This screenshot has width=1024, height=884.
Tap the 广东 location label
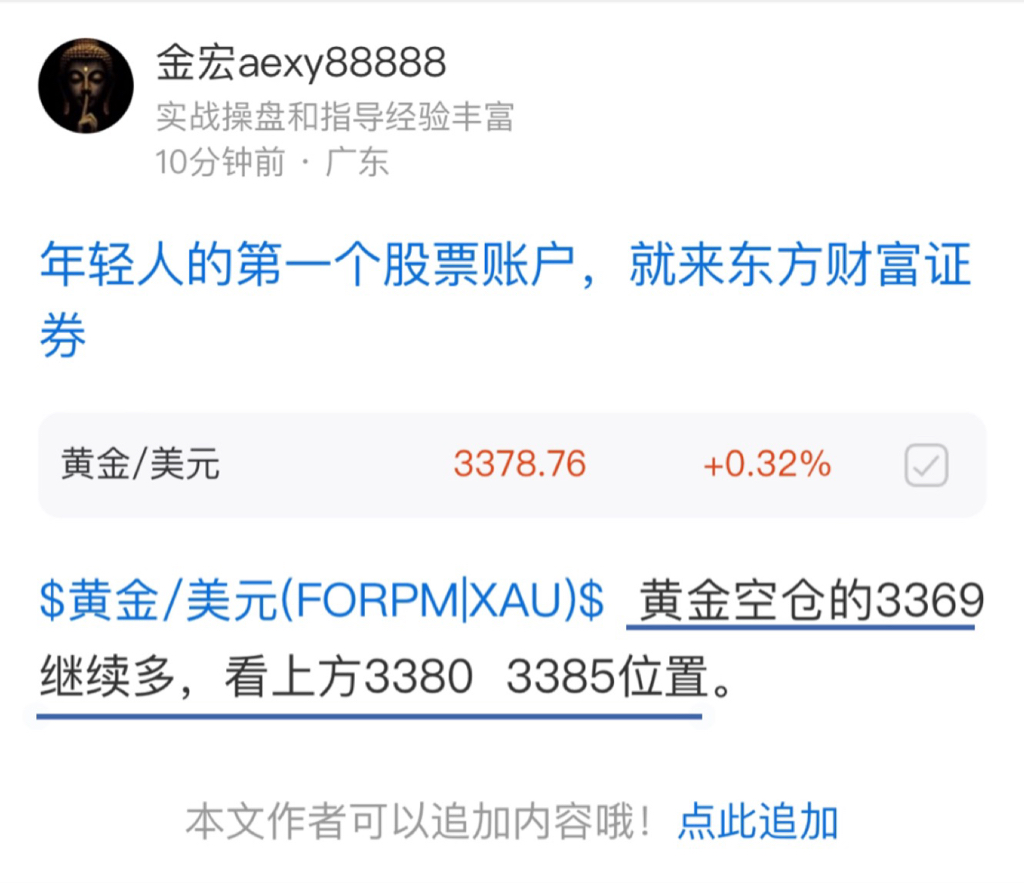click(x=357, y=162)
